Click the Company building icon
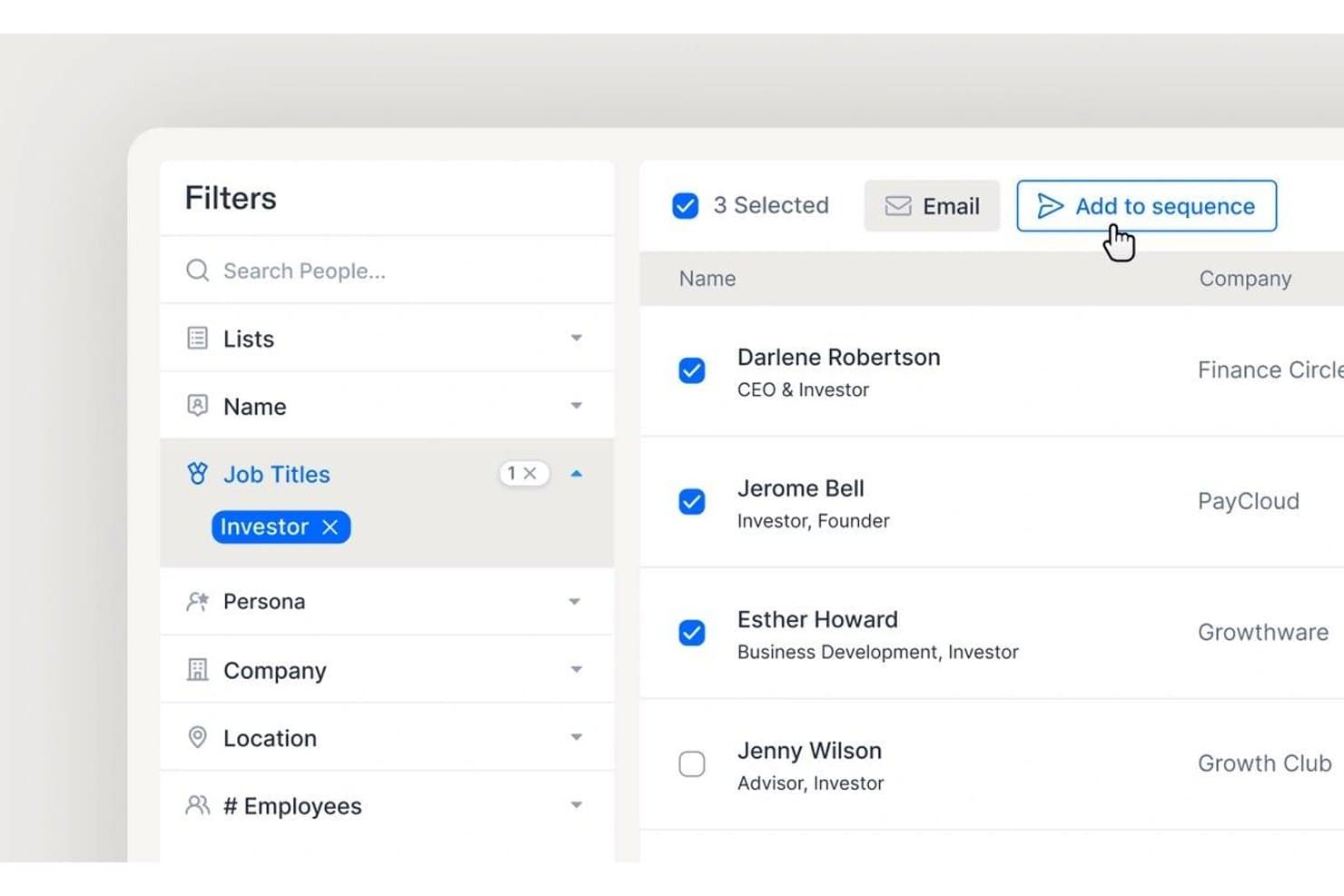The image size is (1344, 896). coord(197,669)
